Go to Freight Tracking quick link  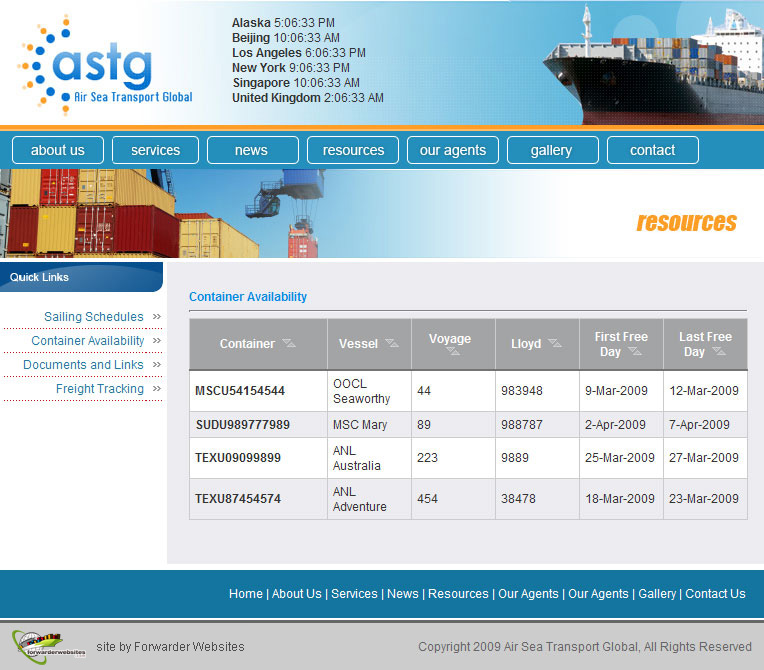coord(100,389)
